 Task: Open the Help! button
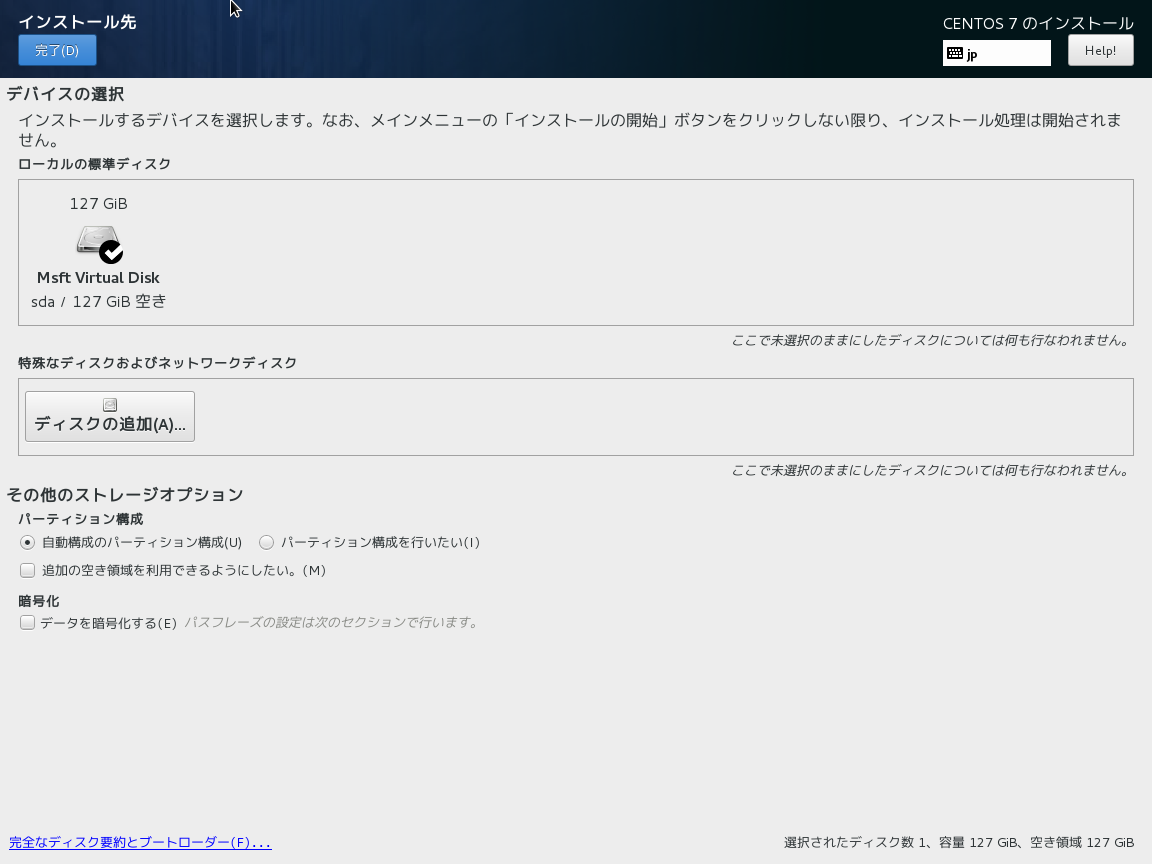(1100, 51)
